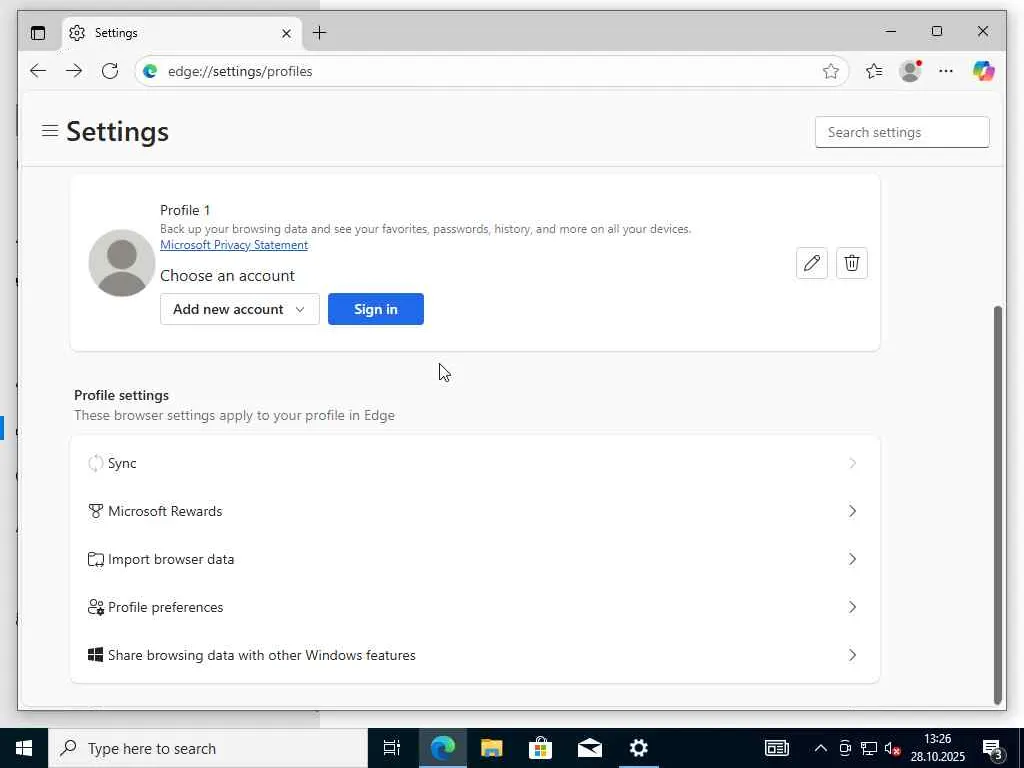
Task: Edit Profile 1 with pencil icon
Action: pos(812,263)
